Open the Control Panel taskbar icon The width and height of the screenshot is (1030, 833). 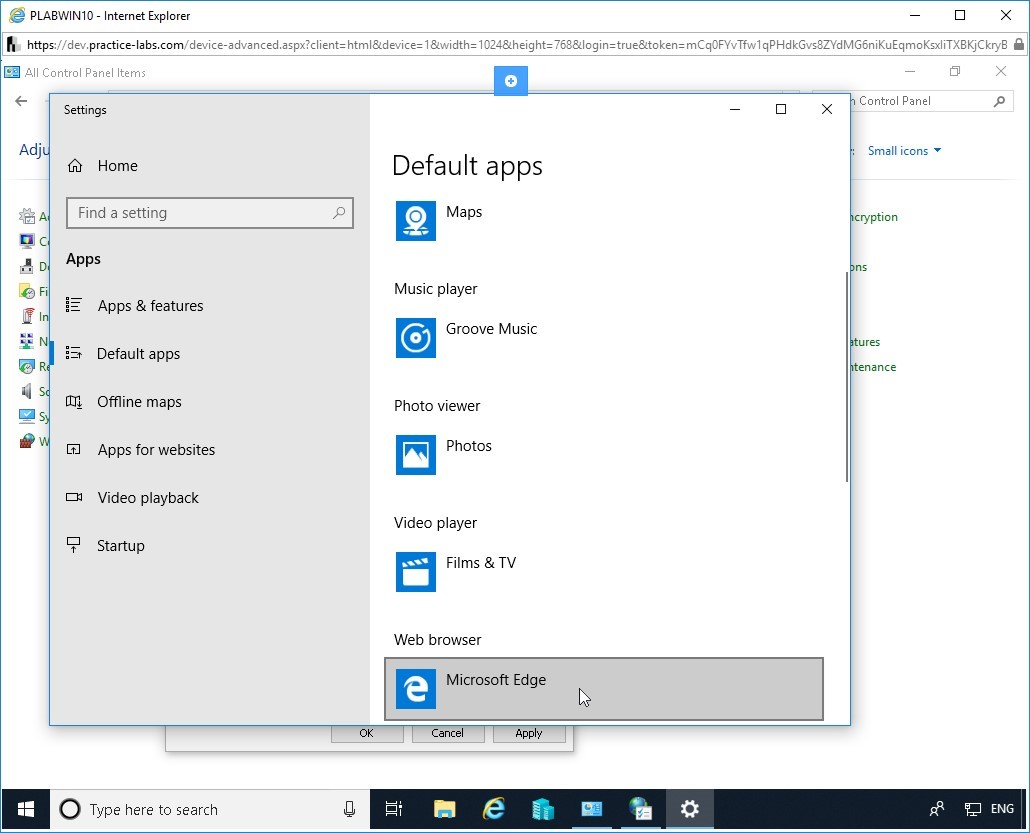[x=591, y=809]
